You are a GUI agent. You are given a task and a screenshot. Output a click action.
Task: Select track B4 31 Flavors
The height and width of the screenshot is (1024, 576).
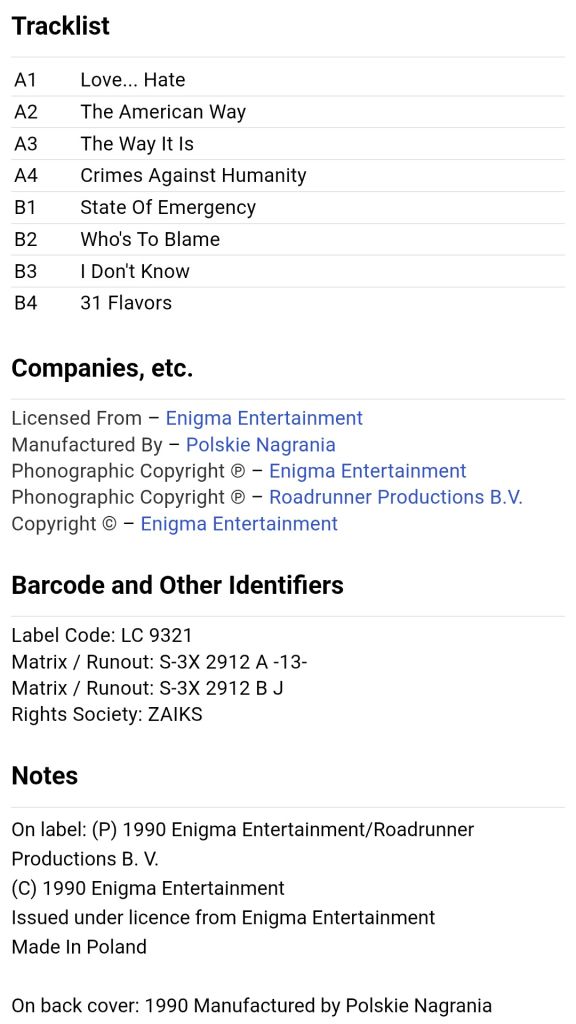pyautogui.click(x=288, y=303)
